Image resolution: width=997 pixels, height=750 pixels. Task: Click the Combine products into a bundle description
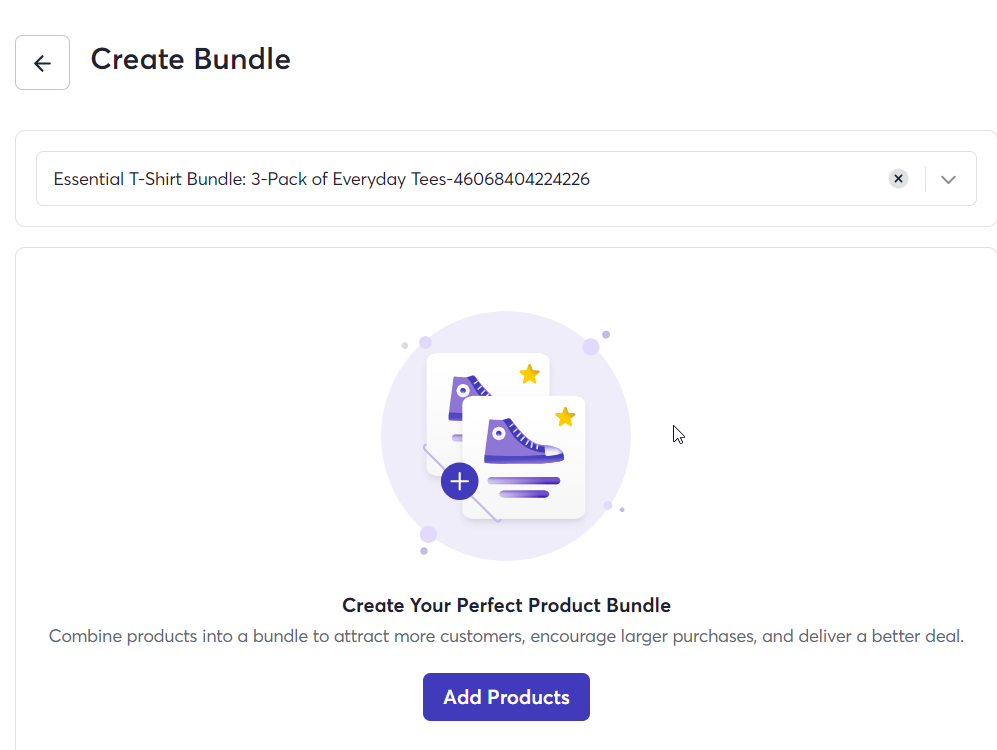(x=506, y=636)
